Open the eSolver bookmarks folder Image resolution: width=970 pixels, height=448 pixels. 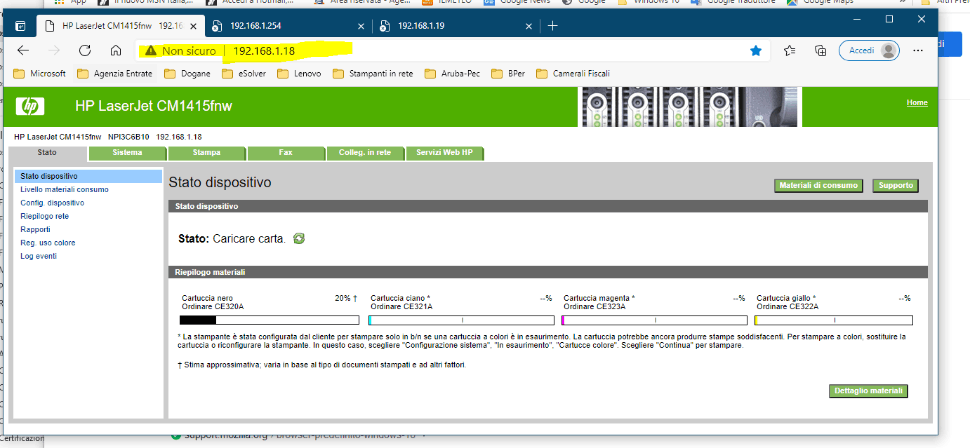pos(244,74)
